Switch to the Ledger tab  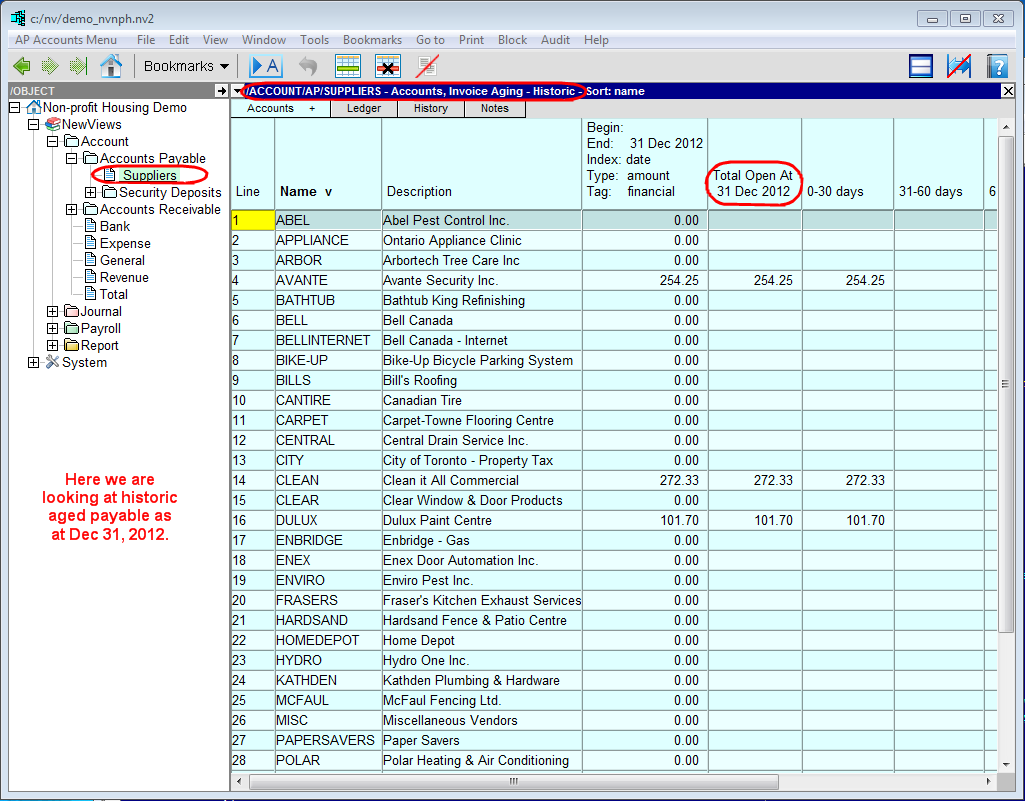pos(363,109)
